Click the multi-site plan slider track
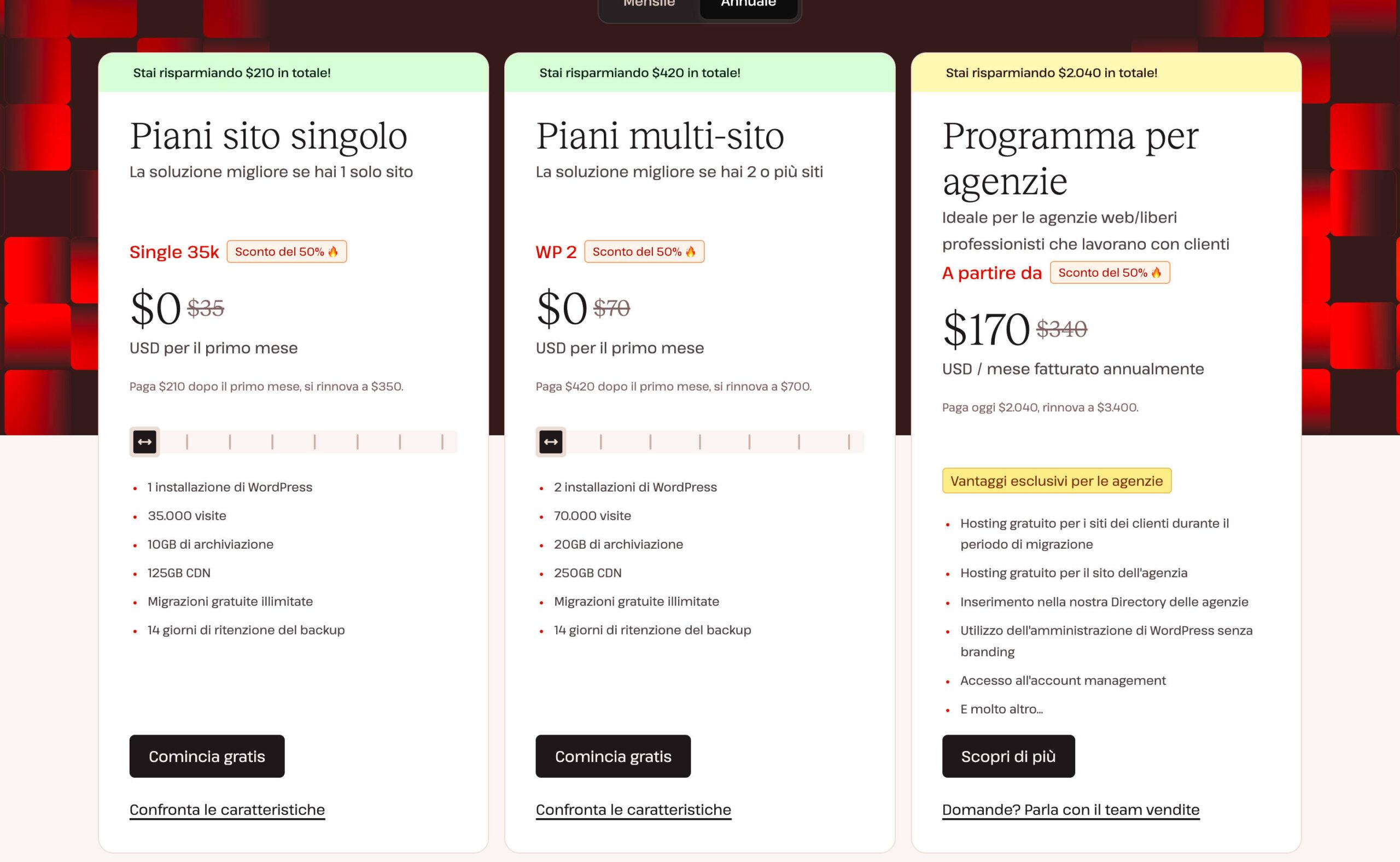Viewport: 1400px width, 862px height. [x=724, y=442]
